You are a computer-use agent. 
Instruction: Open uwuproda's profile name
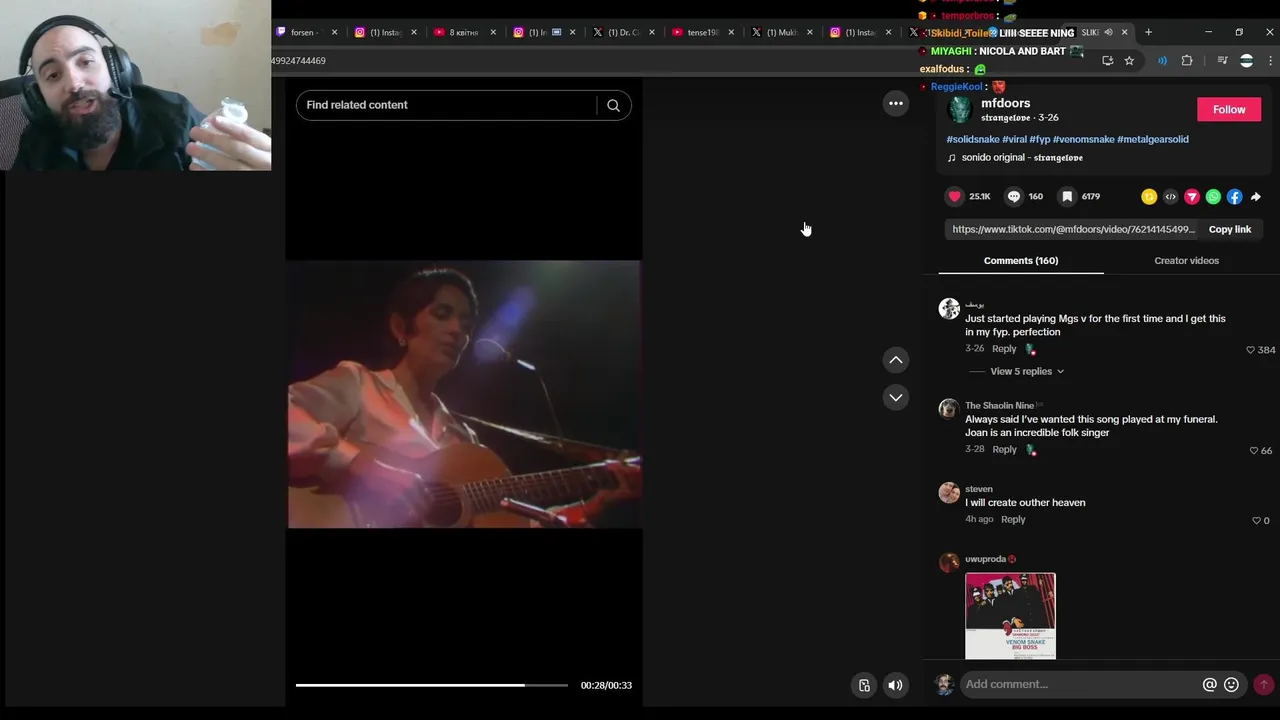click(x=985, y=559)
